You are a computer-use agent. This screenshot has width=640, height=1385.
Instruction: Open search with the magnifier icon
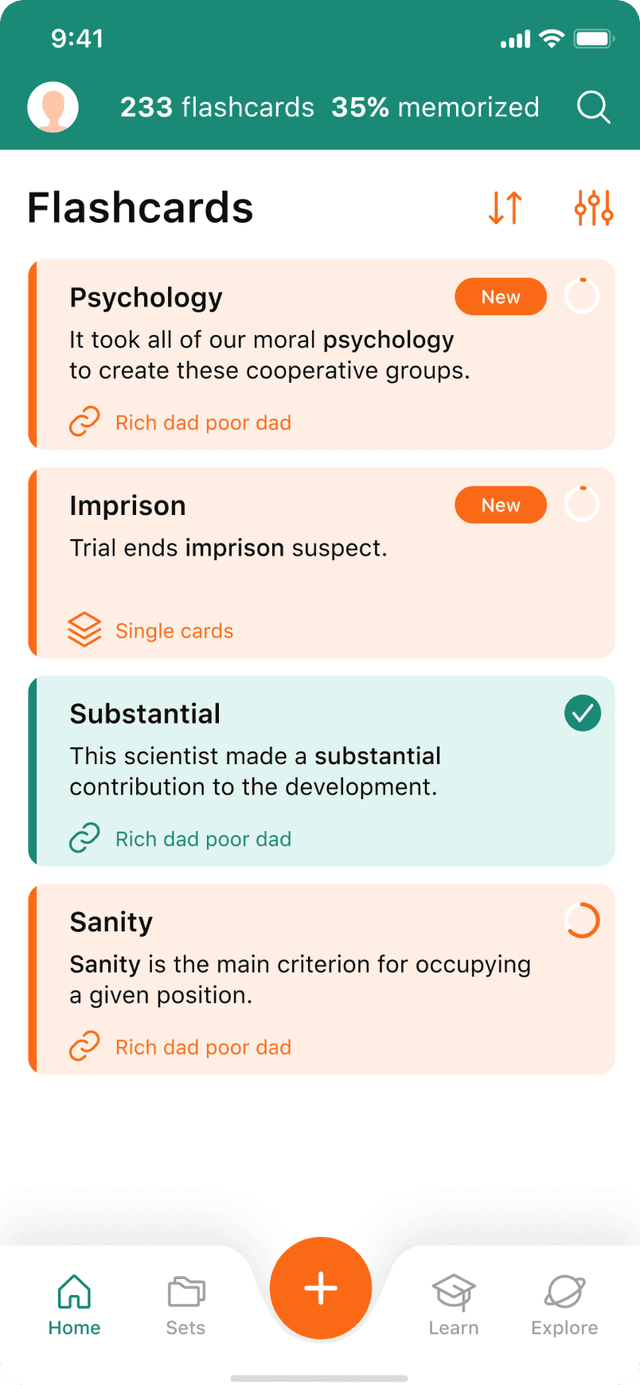pos(593,107)
